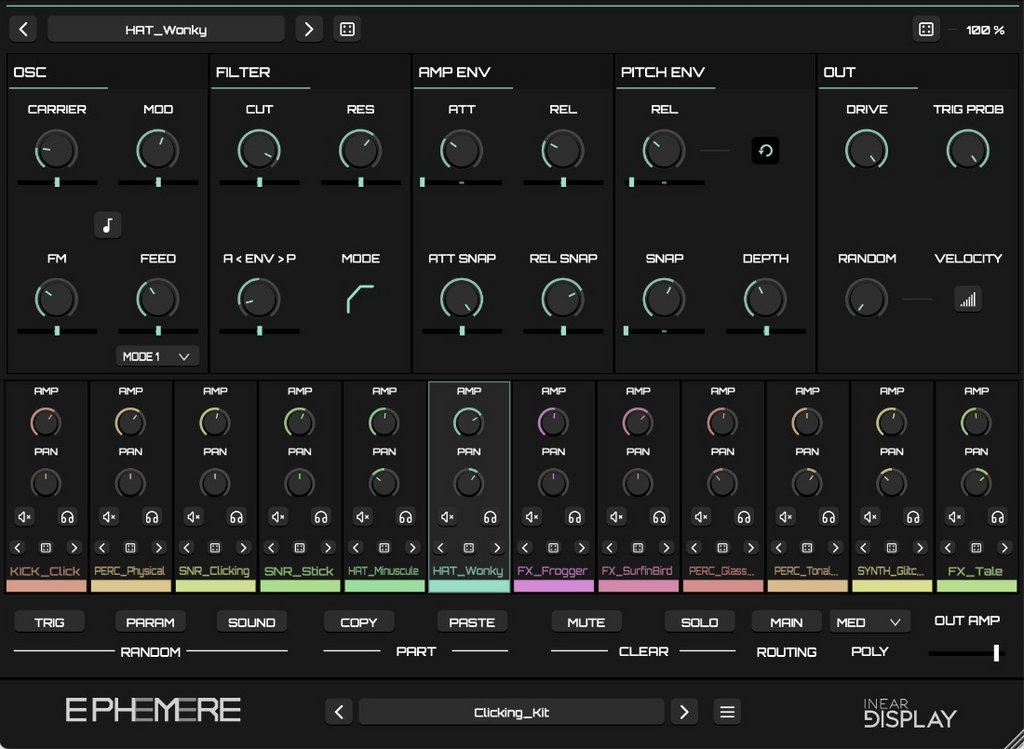Viewport: 1024px width, 749px height.
Task: Open the MODE 1 dropdown under FEED
Action: 157,357
